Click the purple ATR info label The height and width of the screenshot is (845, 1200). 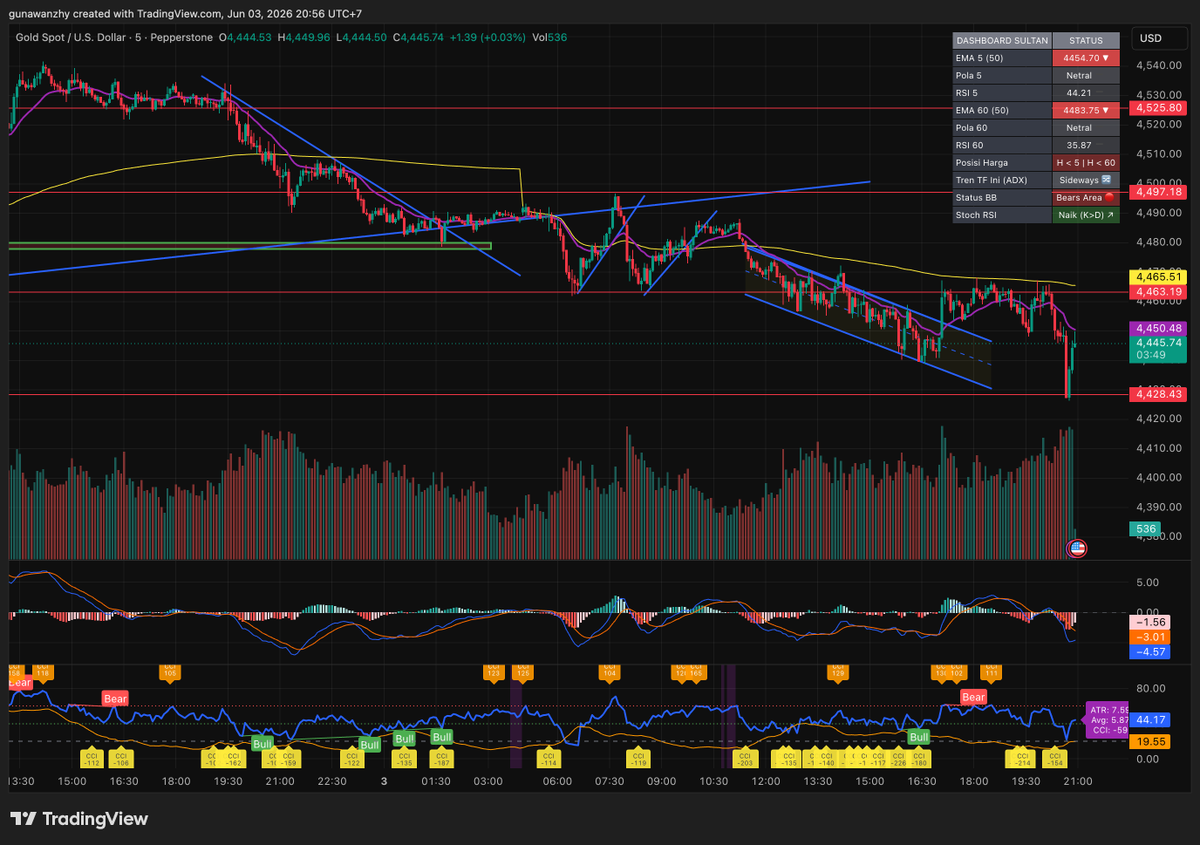[x=1106, y=719]
